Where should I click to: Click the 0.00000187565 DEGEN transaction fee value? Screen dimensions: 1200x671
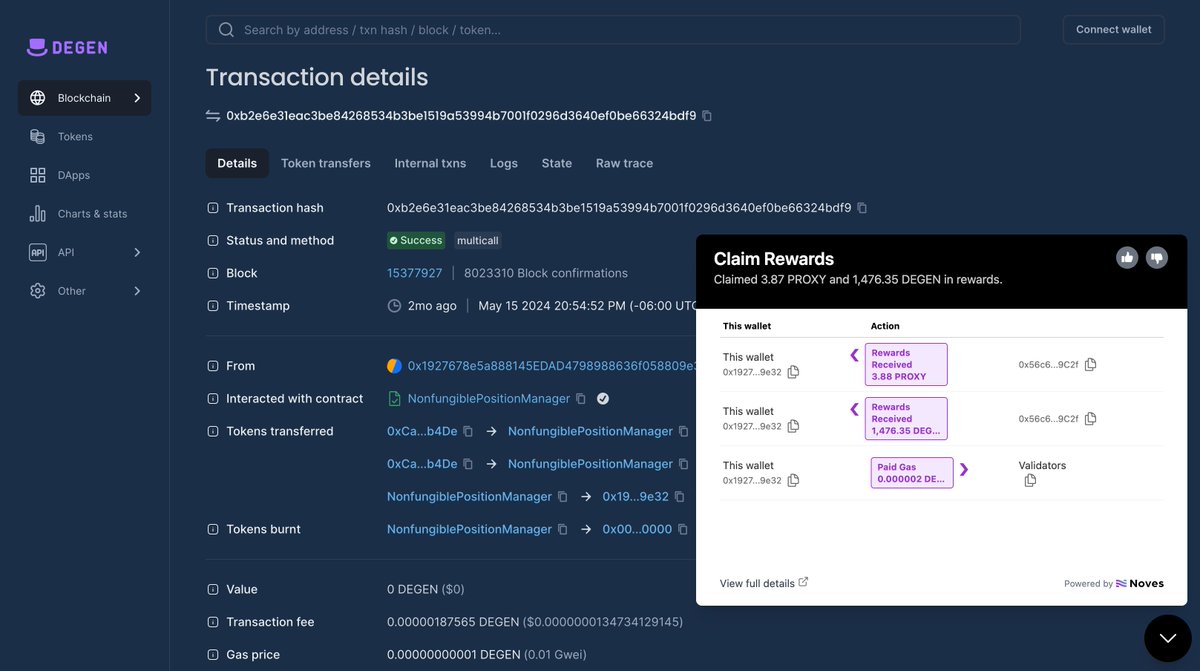click(453, 622)
